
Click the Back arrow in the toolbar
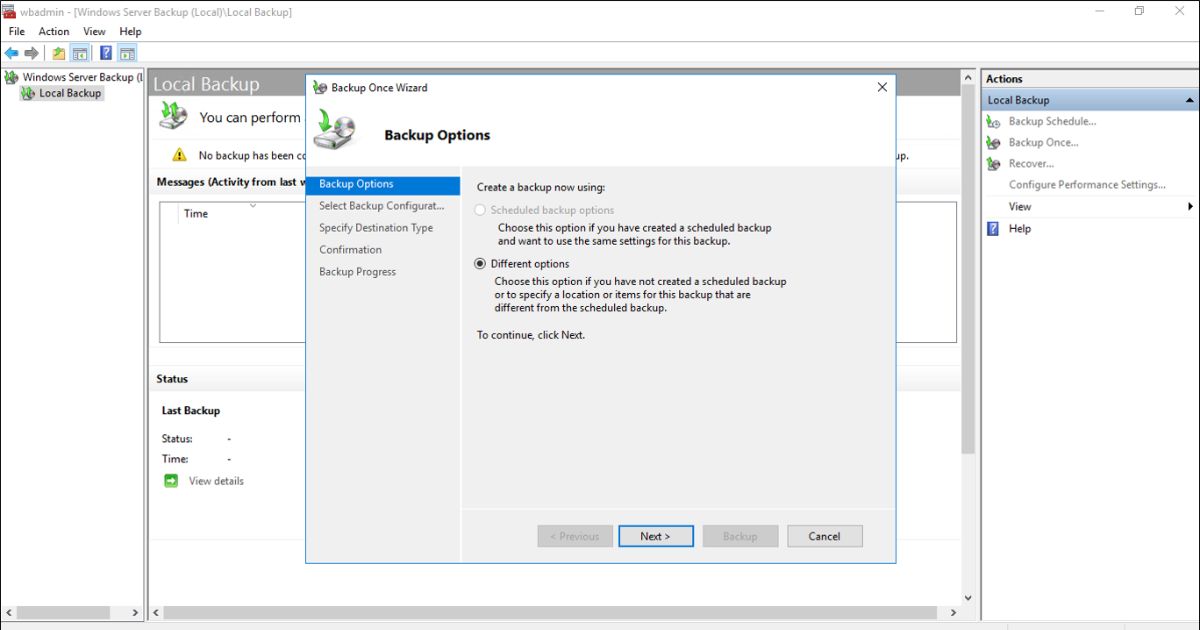pyautogui.click(x=12, y=53)
